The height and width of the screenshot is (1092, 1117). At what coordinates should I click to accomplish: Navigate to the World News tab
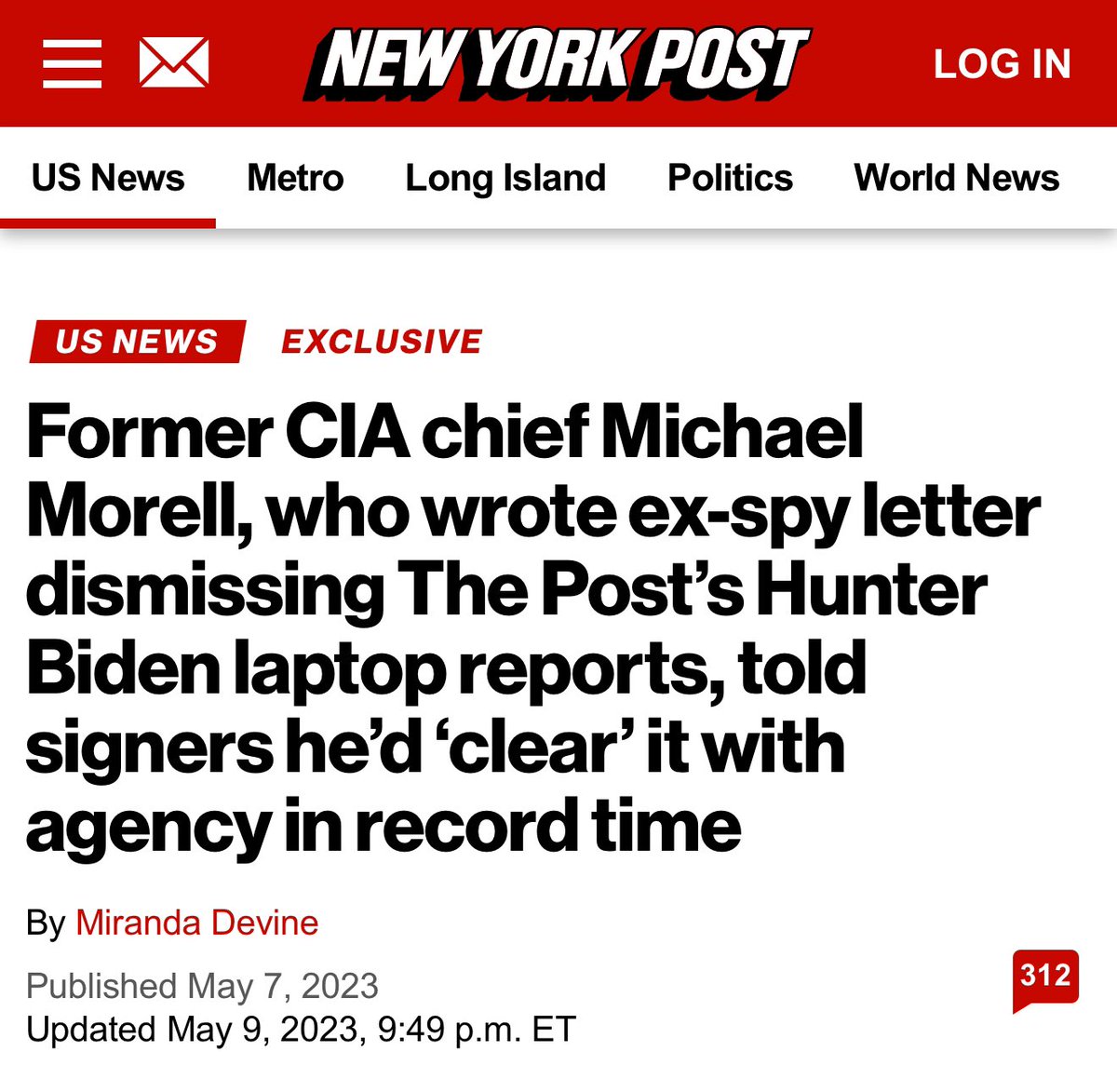(x=956, y=178)
